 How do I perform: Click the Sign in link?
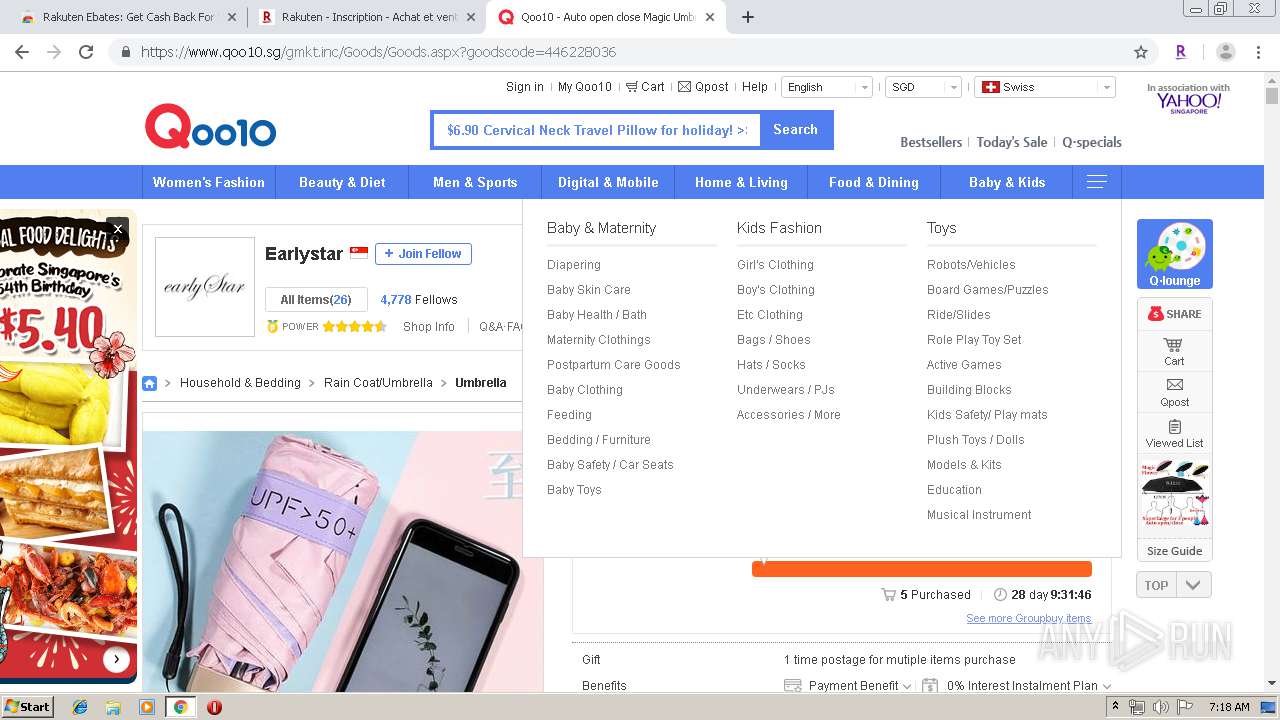[x=525, y=87]
